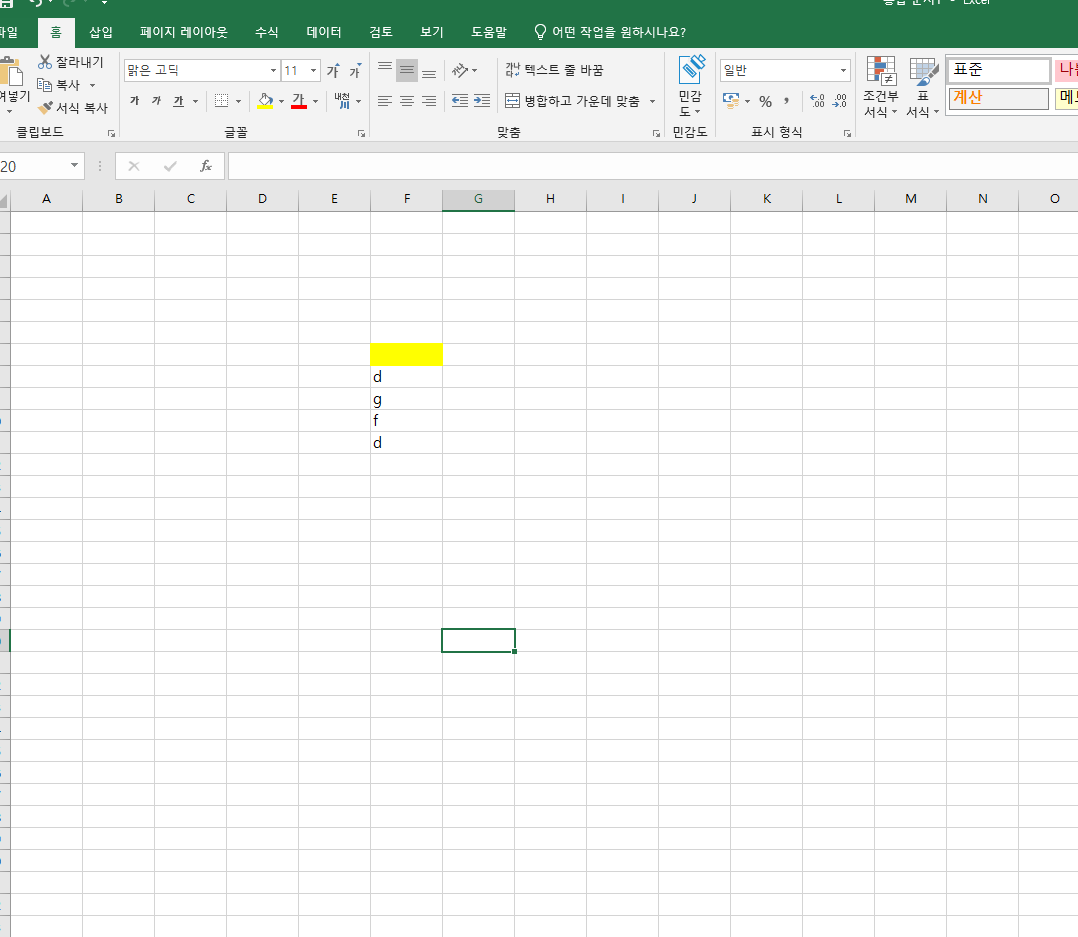This screenshot has width=1078, height=937.
Task: Select the yellow-filled cell in column F
Action: click(406, 355)
